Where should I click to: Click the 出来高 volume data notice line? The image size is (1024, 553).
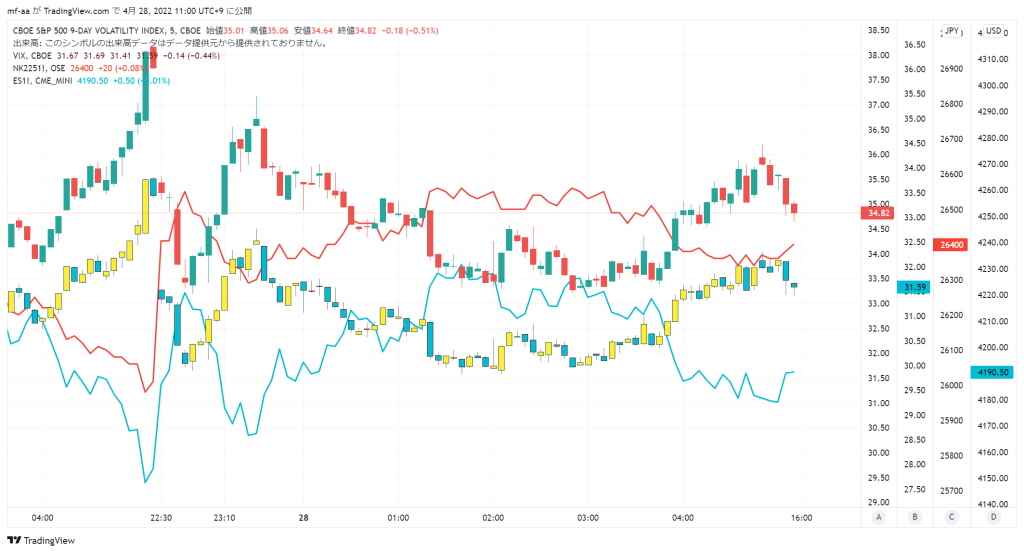(x=172, y=43)
